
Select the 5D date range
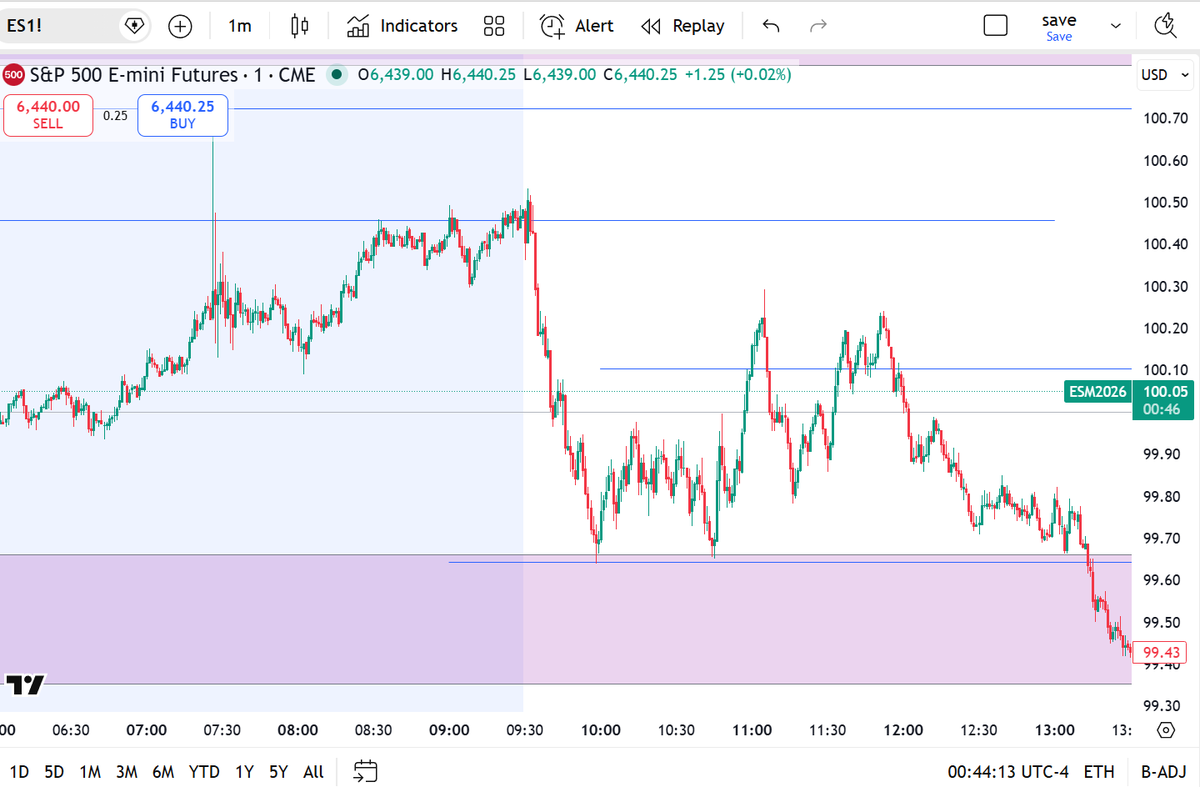[54, 772]
